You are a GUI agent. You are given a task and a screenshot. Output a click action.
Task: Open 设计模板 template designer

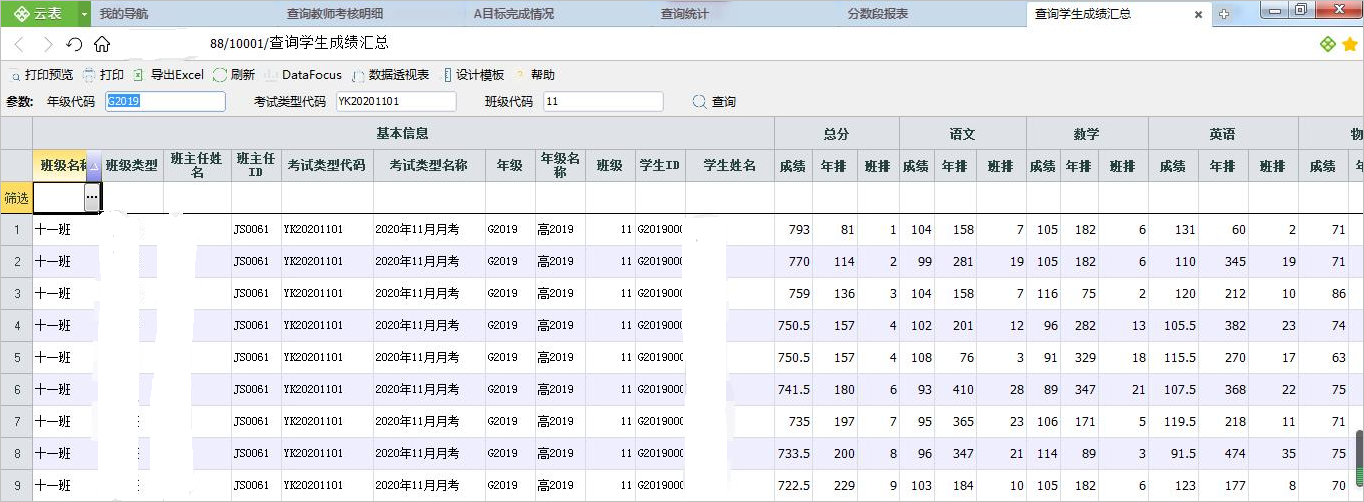(x=473, y=75)
